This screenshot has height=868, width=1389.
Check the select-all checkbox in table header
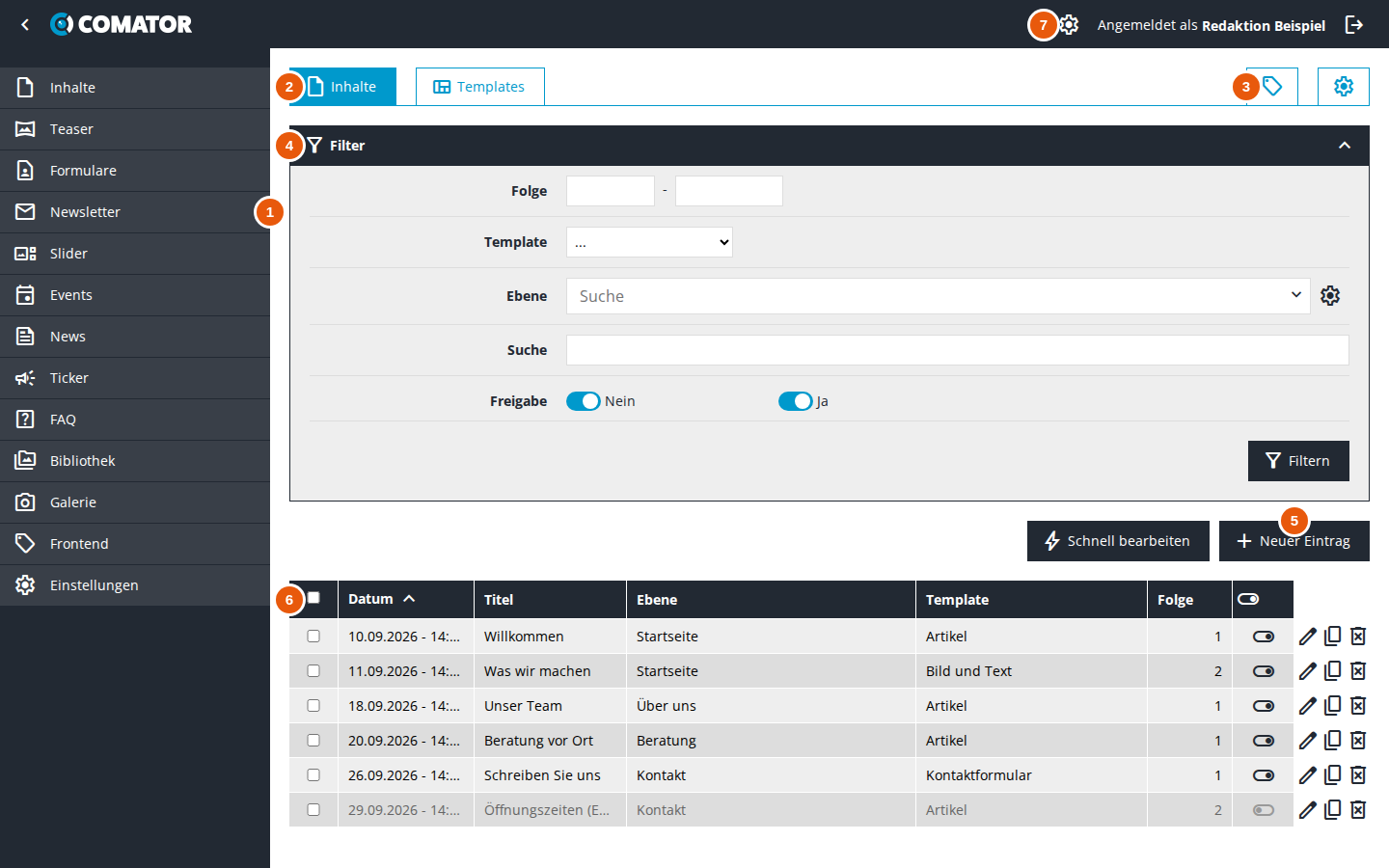click(x=313, y=598)
